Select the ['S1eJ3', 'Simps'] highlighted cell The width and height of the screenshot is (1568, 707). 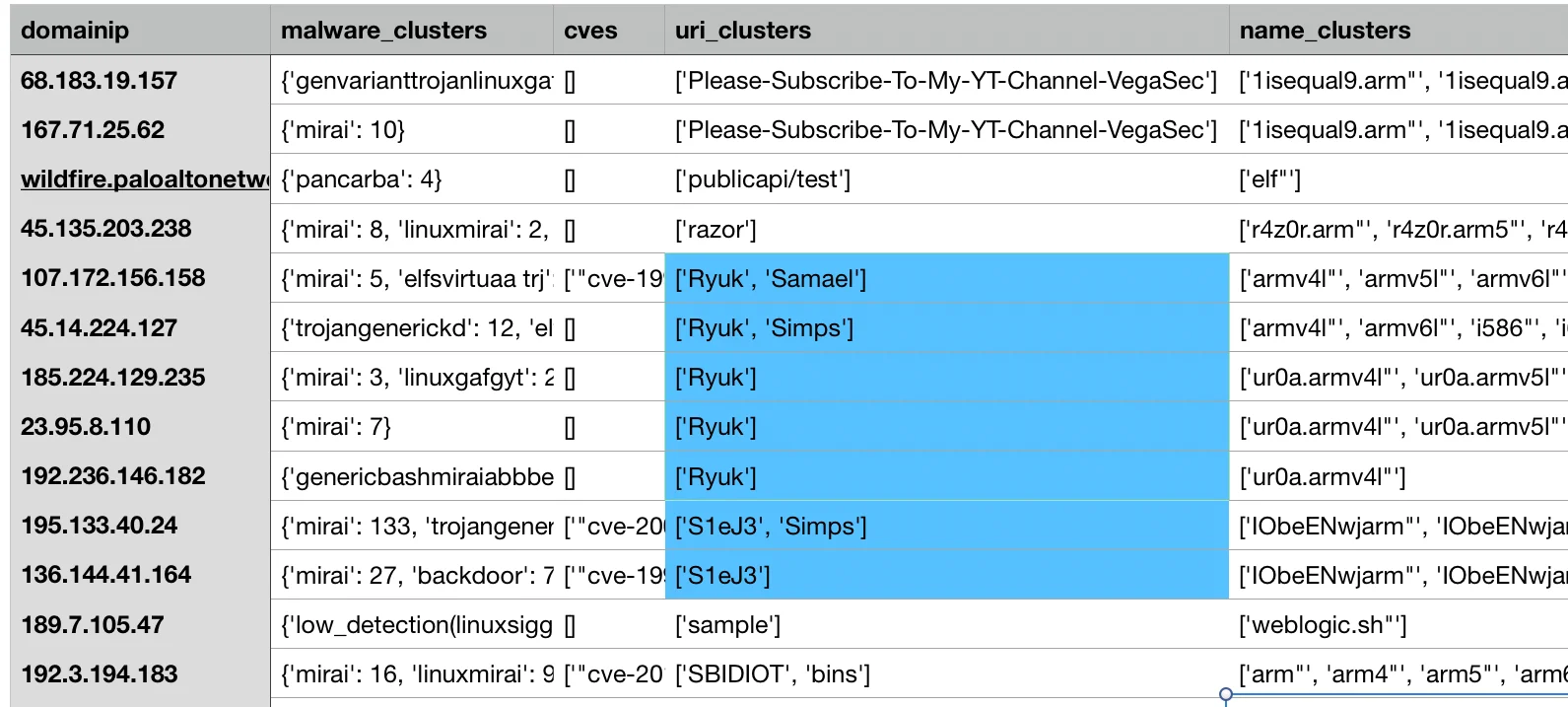click(947, 526)
